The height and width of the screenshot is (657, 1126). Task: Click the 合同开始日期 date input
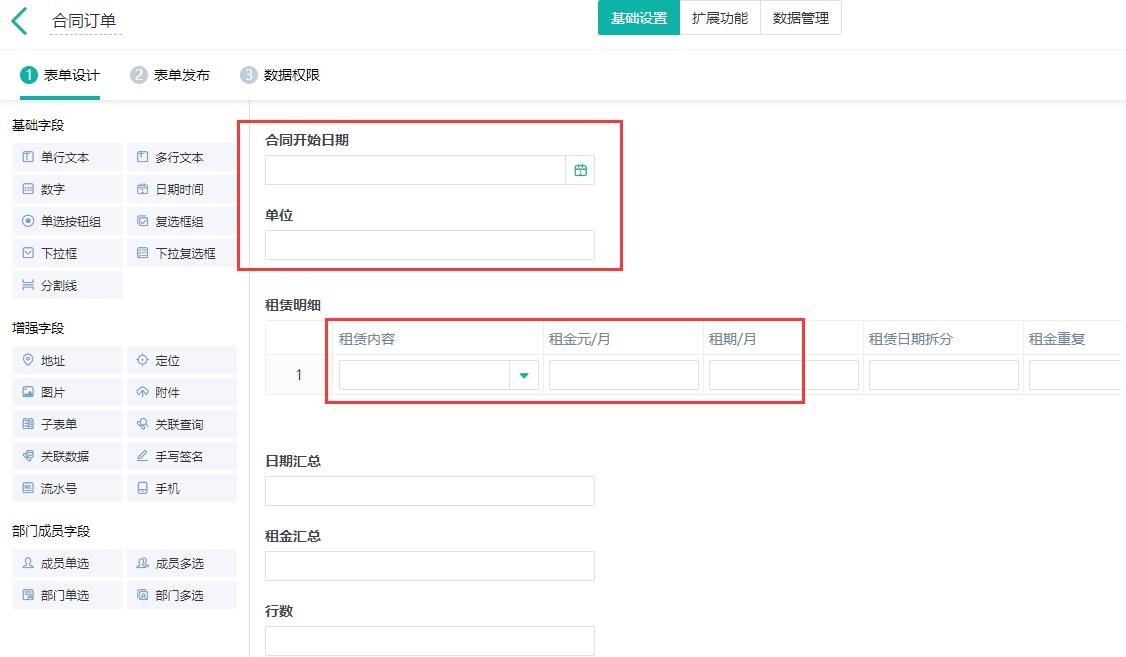tap(416, 170)
